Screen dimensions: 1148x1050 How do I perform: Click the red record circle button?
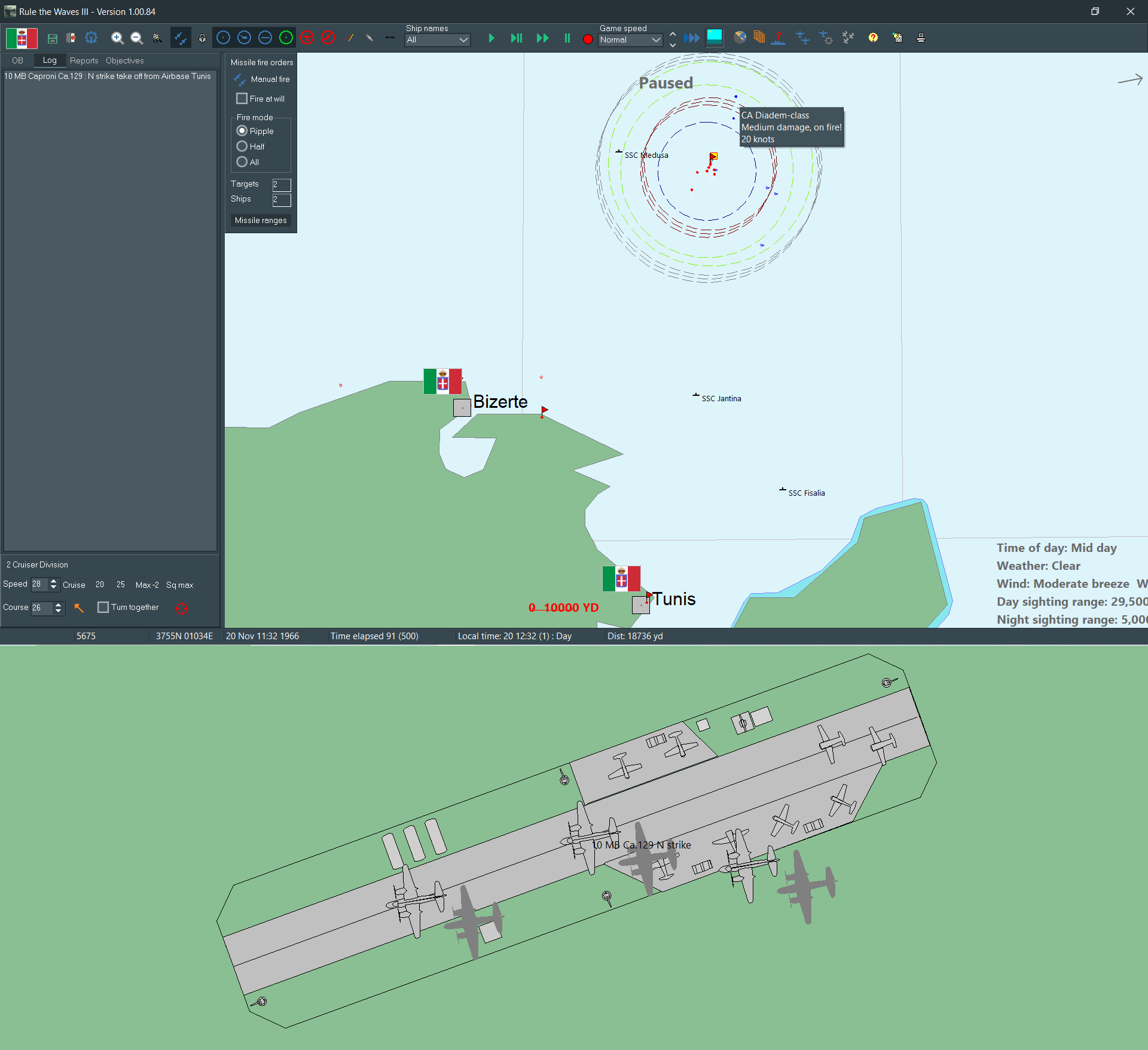tap(588, 39)
